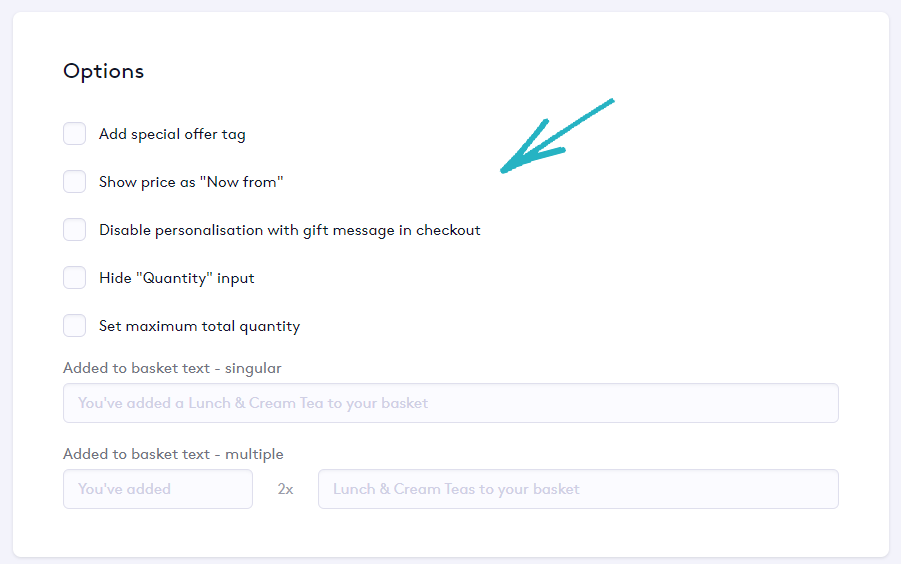Click the "Added to basket text - singular" label
901x564 pixels.
(172, 368)
